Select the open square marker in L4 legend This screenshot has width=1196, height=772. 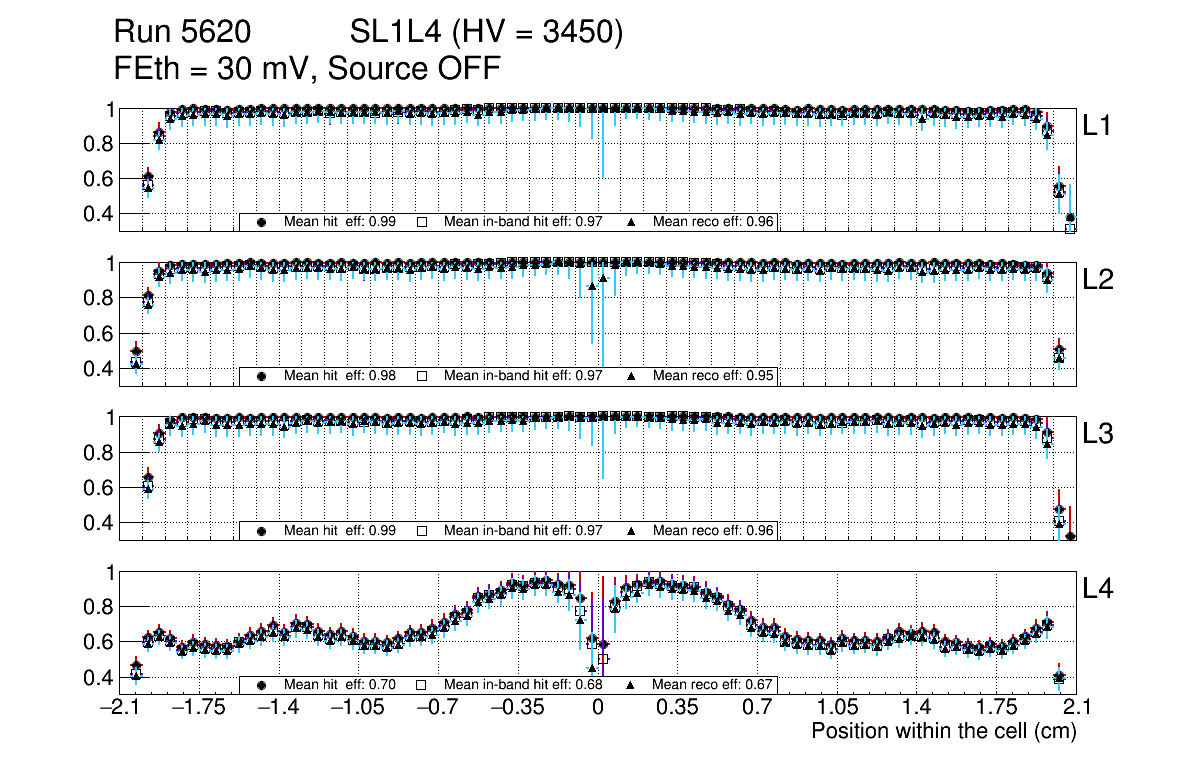pyautogui.click(x=421, y=685)
